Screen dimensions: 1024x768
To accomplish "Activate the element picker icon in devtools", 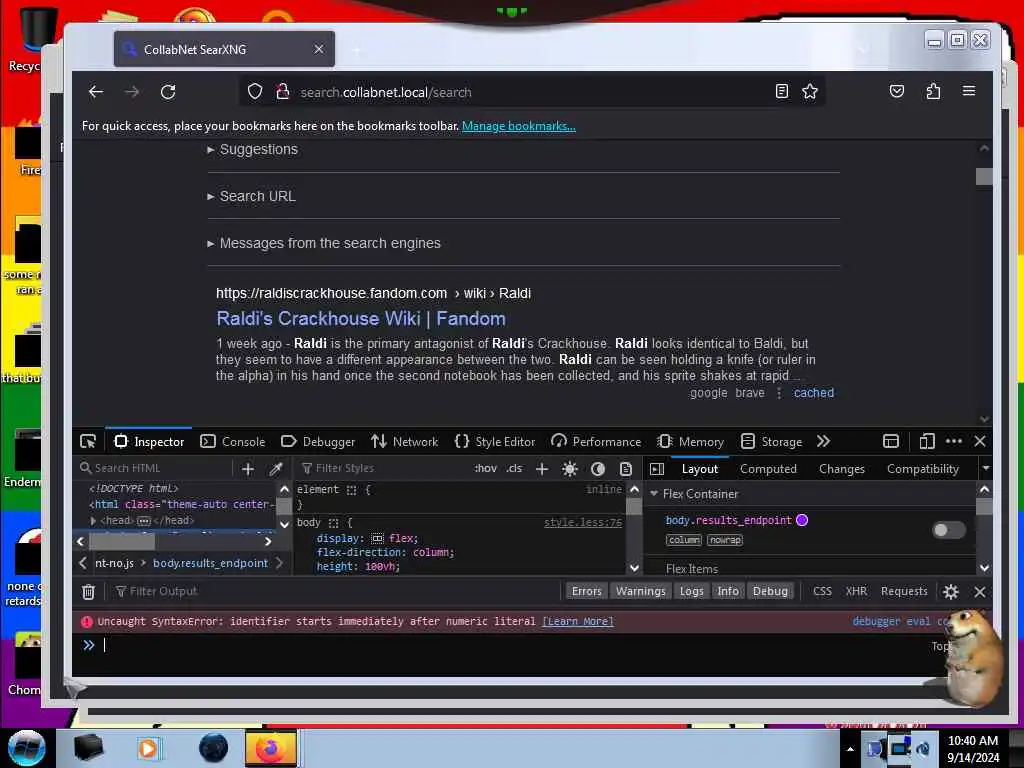I will pos(88,441).
